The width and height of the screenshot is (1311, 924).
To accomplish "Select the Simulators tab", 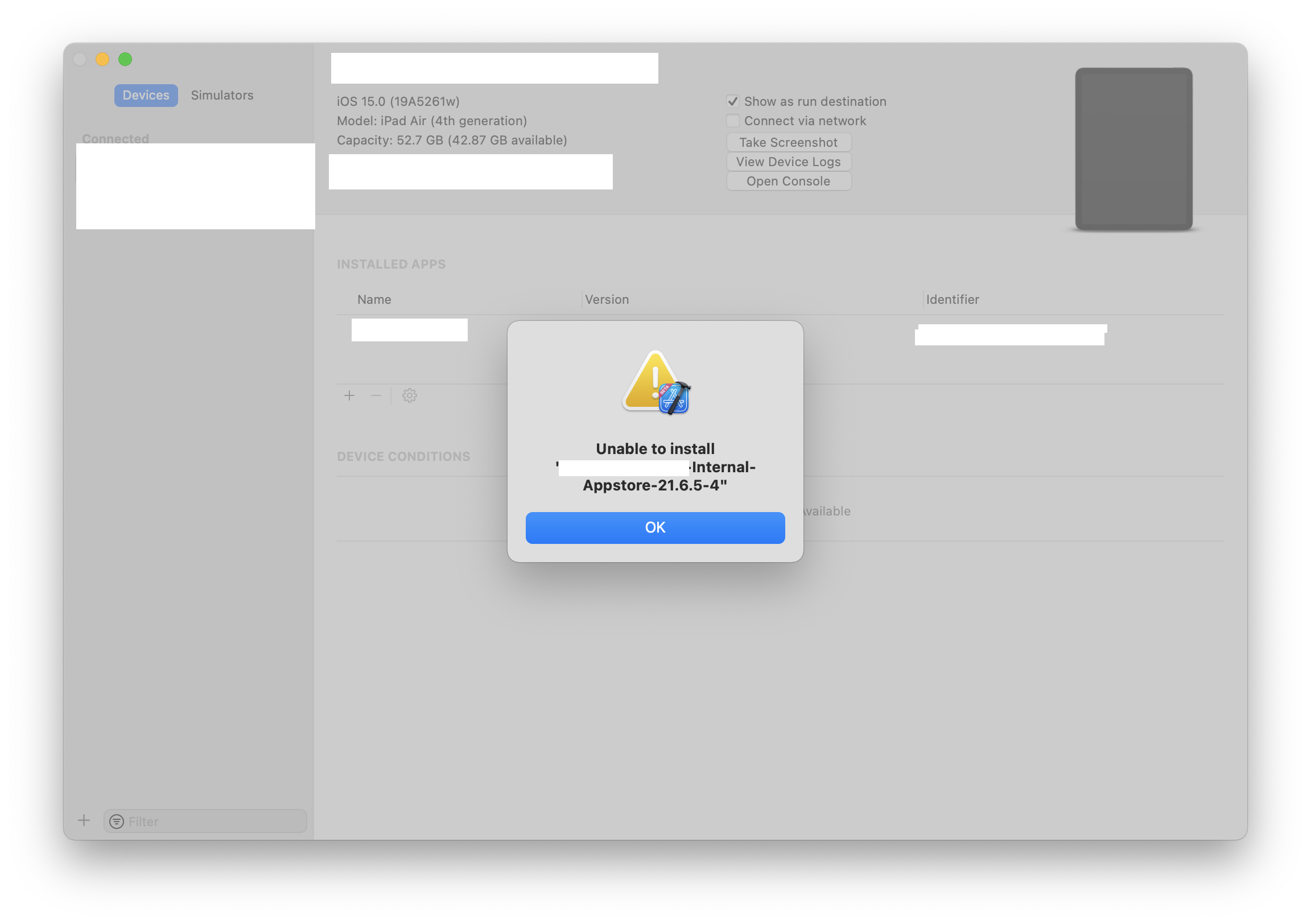I will pyautogui.click(x=222, y=95).
